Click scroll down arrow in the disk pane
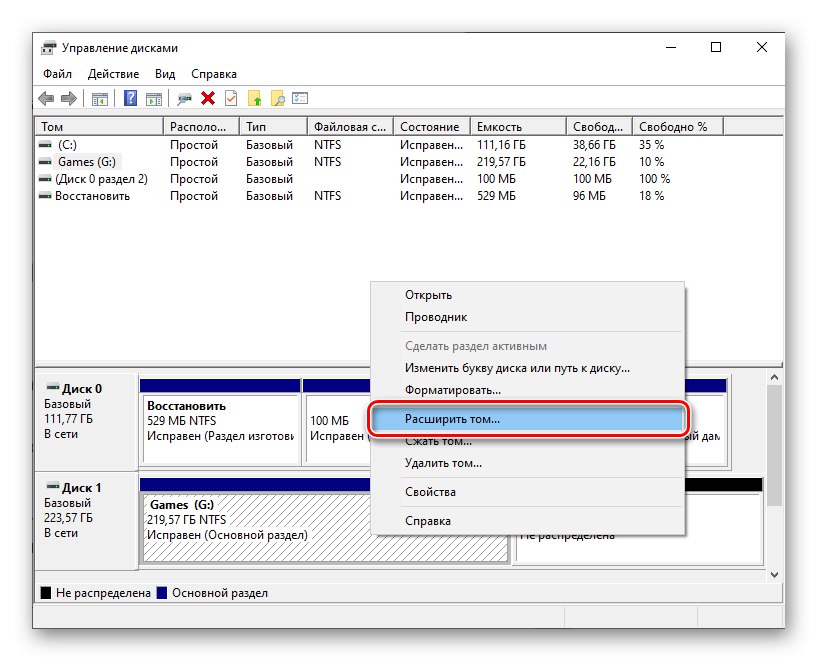Image resolution: width=817 pixels, height=661 pixels. pyautogui.click(x=773, y=575)
